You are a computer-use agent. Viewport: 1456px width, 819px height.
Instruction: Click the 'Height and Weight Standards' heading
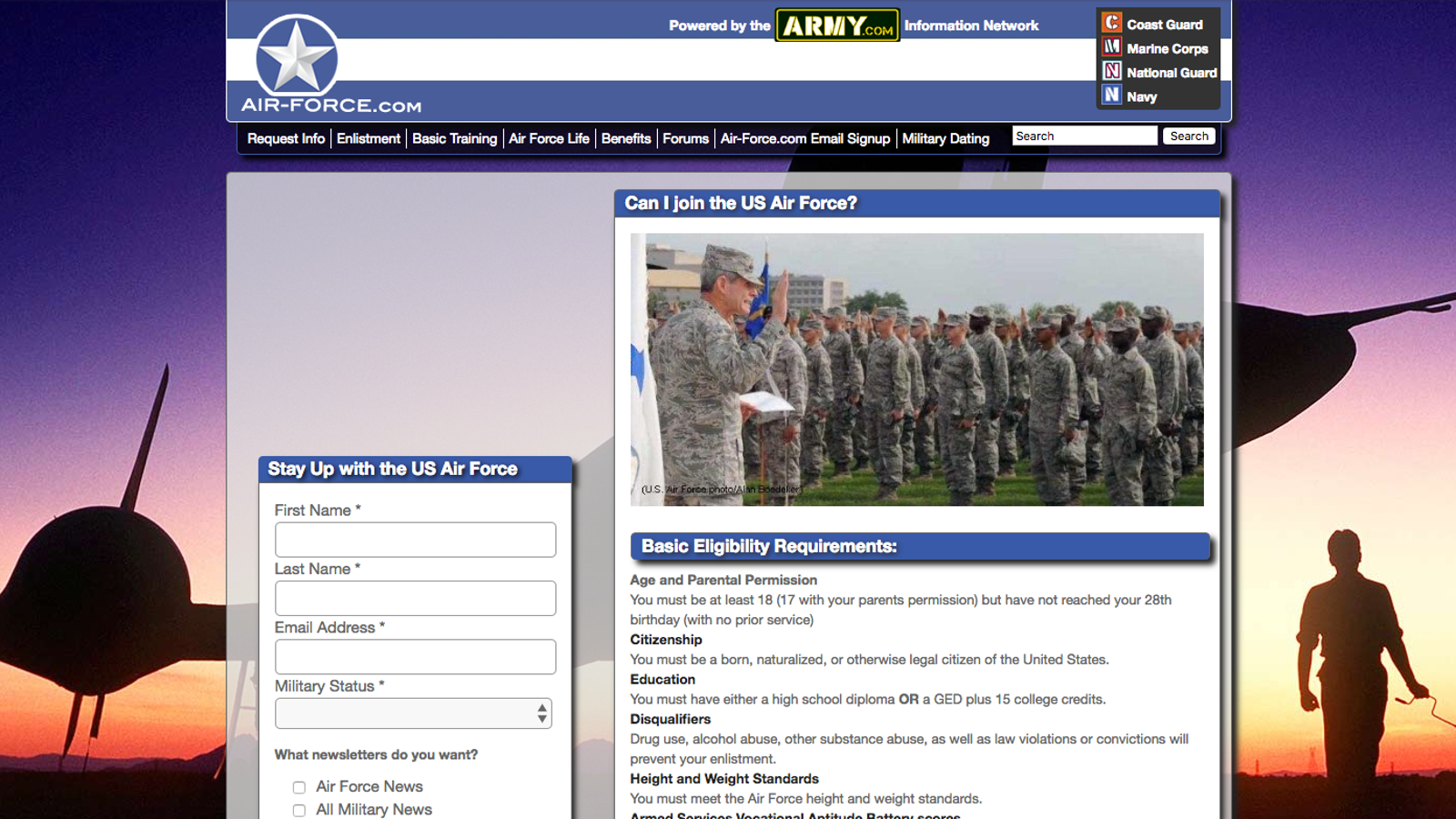[x=724, y=779]
